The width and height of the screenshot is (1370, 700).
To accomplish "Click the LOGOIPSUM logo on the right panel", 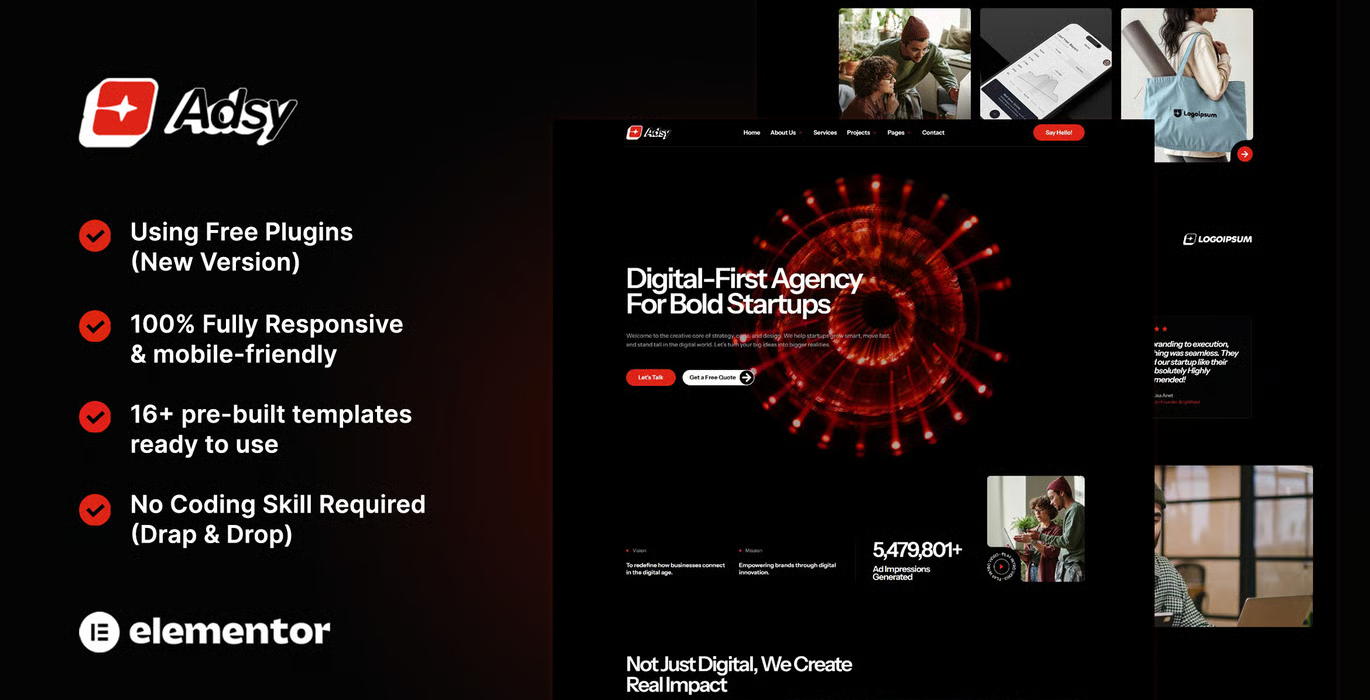I will coord(1218,238).
